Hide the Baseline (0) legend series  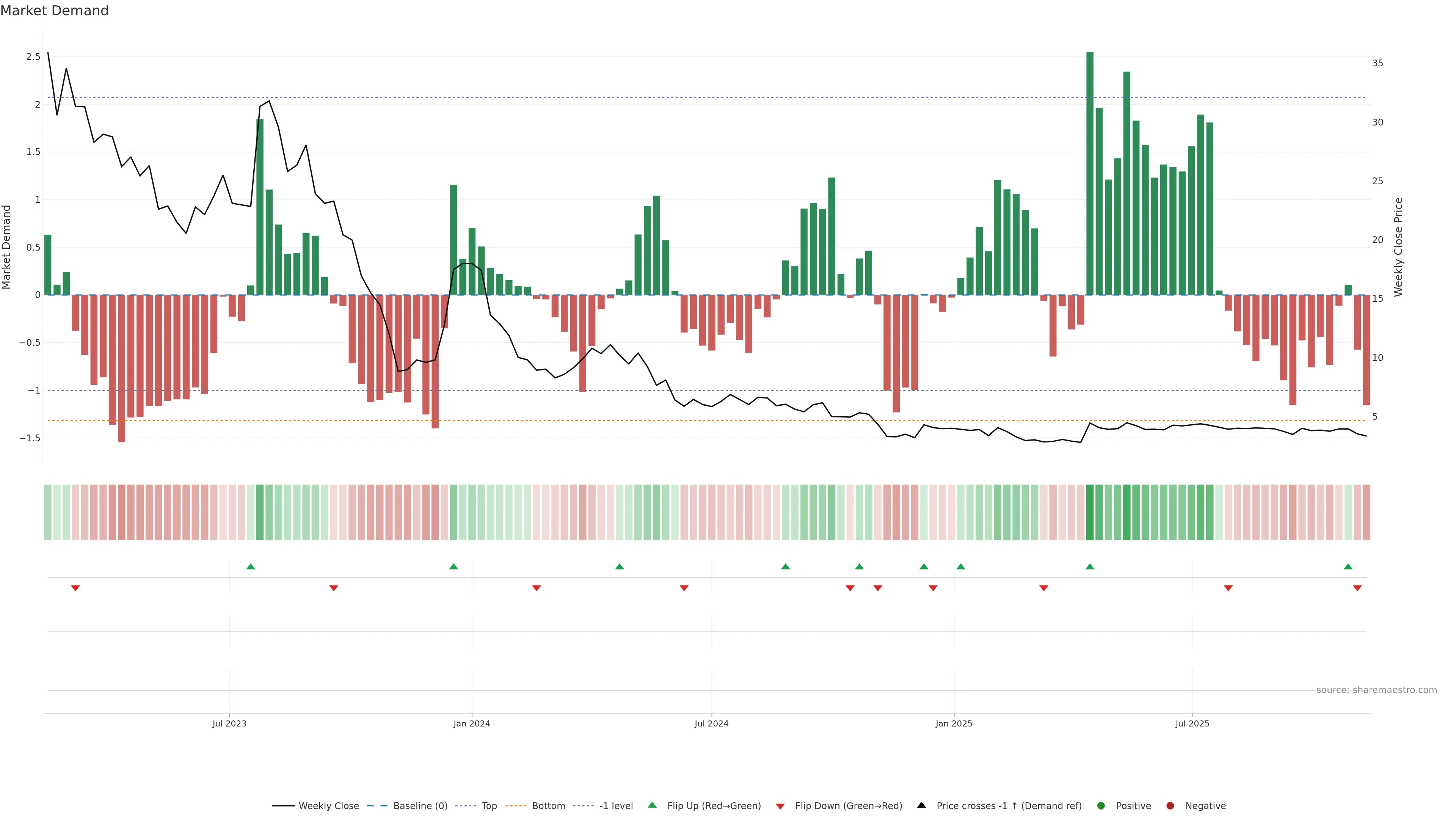coord(420,805)
